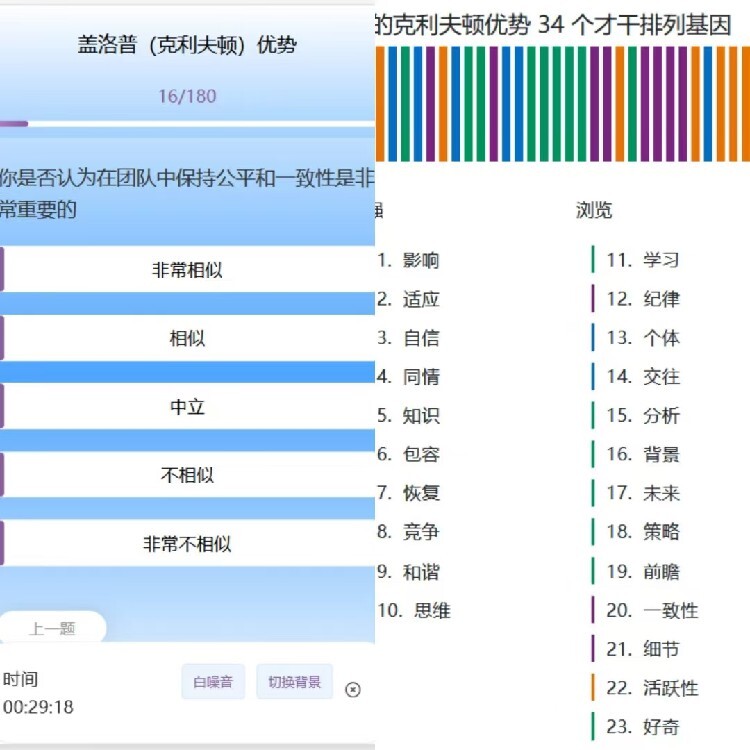Choose the 中立 answer option
Image resolution: width=750 pixels, height=750 pixels.
(187, 406)
